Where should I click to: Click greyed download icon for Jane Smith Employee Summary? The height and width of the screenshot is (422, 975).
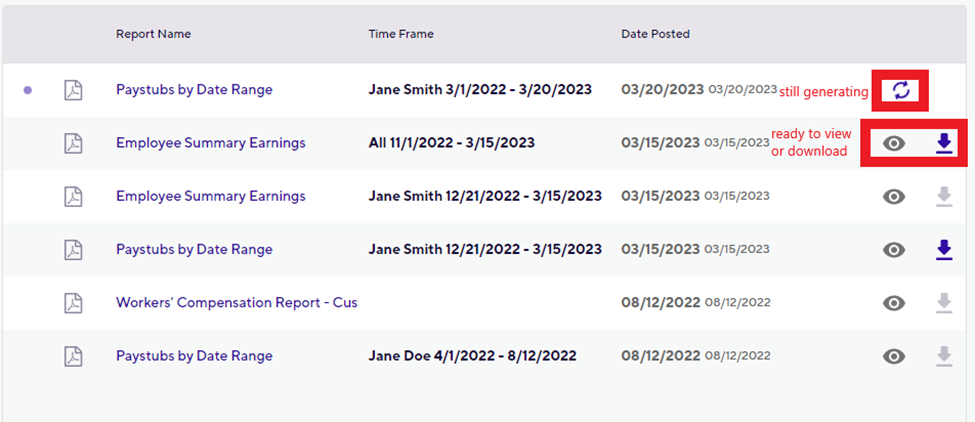[944, 197]
